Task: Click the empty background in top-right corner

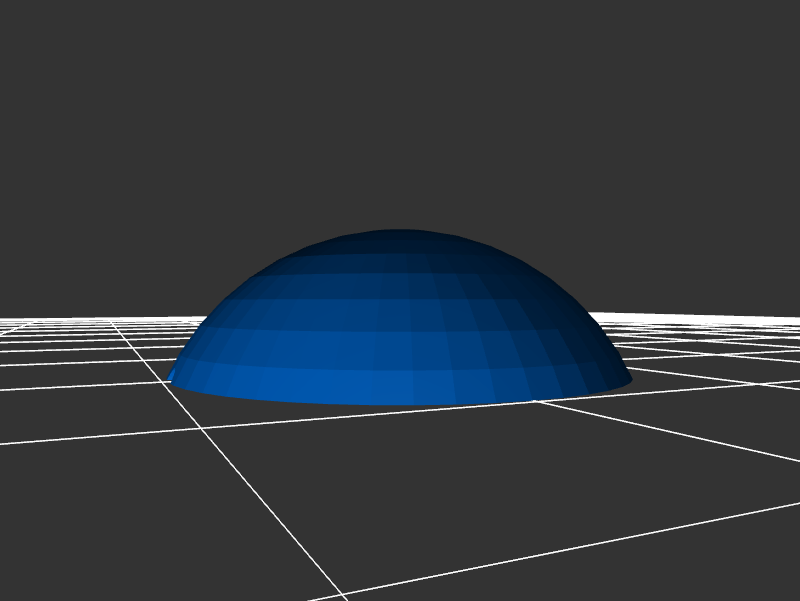Action: 760,40
